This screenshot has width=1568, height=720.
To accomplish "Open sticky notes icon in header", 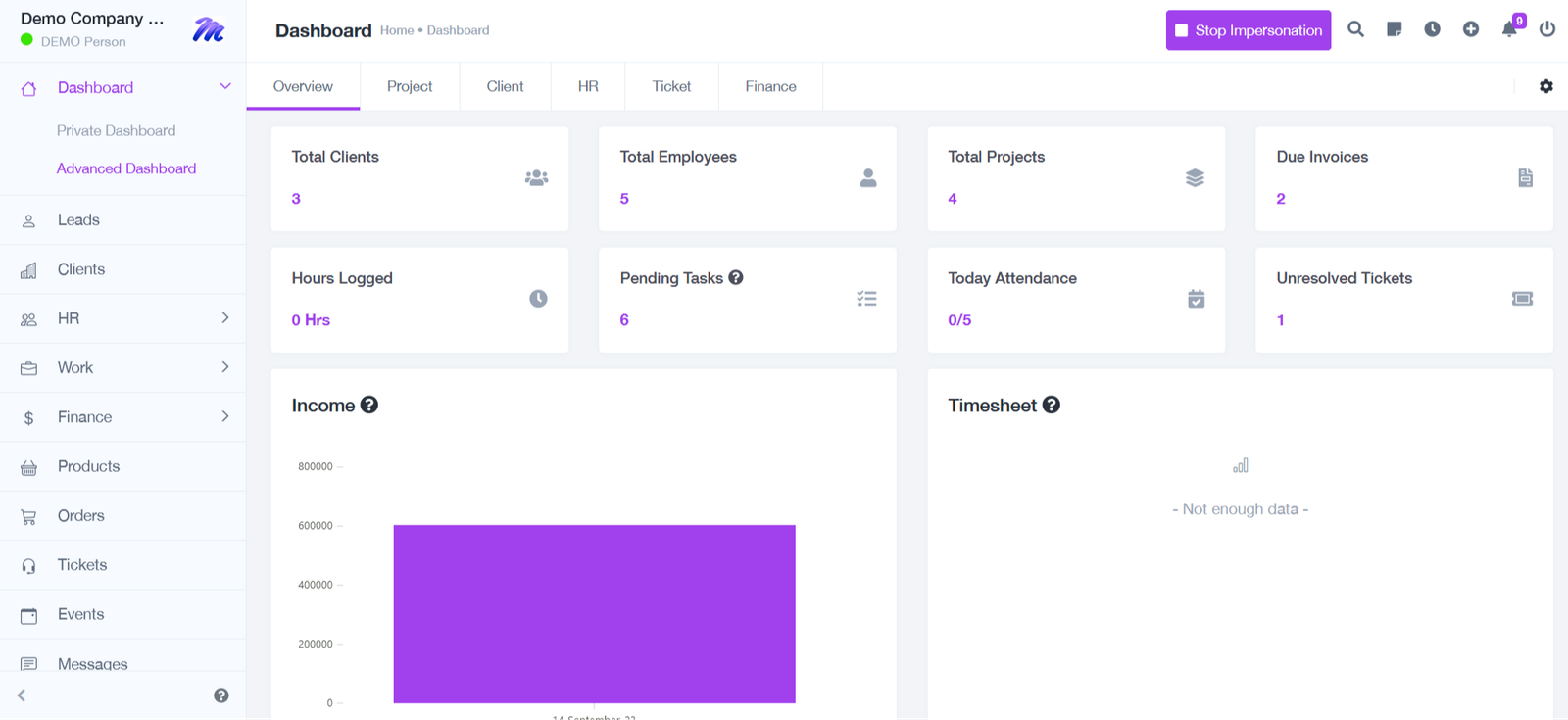I will click(1394, 29).
